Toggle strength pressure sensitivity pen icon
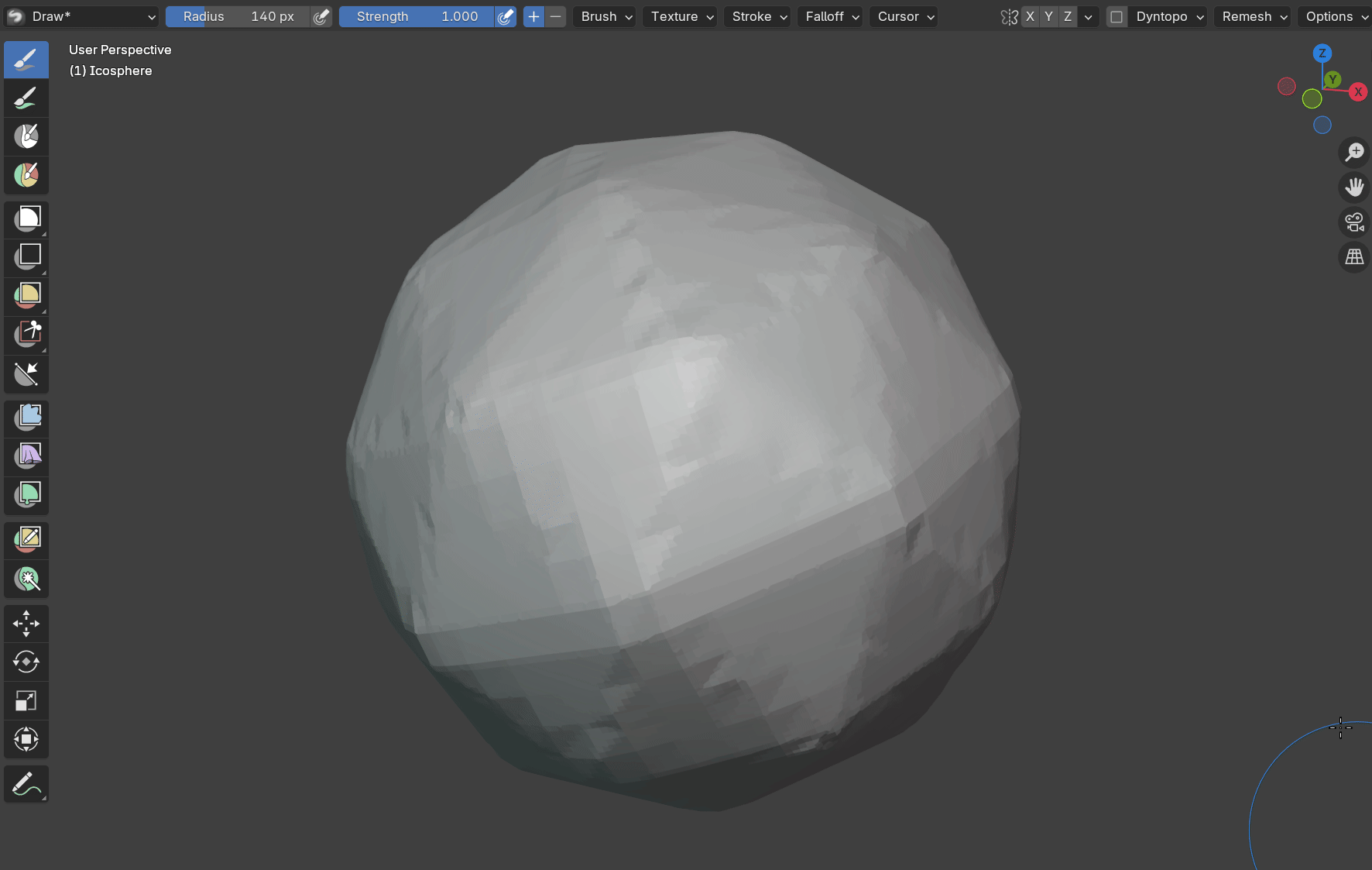 pyautogui.click(x=506, y=17)
